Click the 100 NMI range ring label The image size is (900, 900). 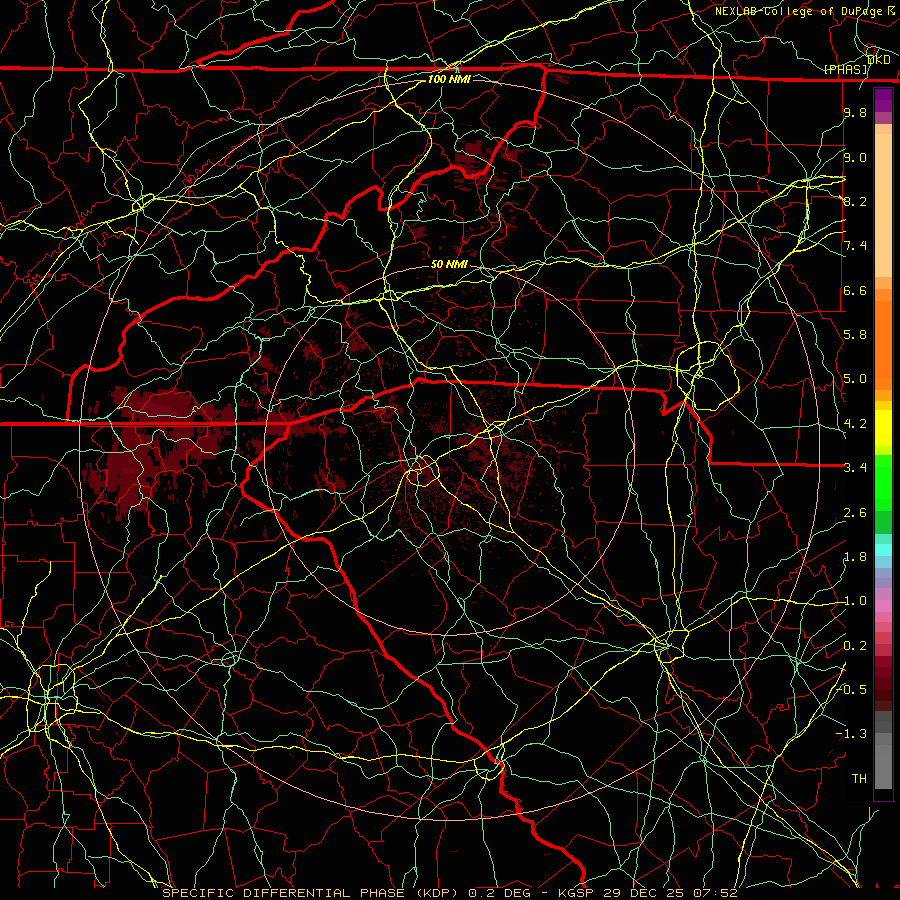[x=449, y=79]
